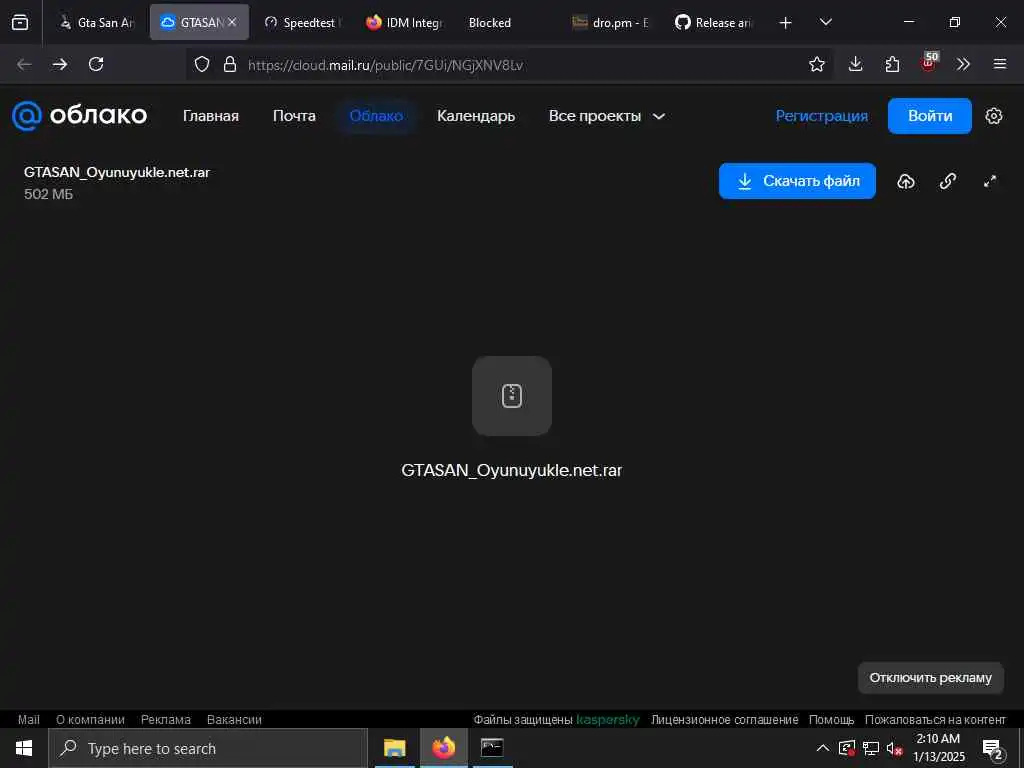Open cloud settings gear icon

[x=993, y=116]
